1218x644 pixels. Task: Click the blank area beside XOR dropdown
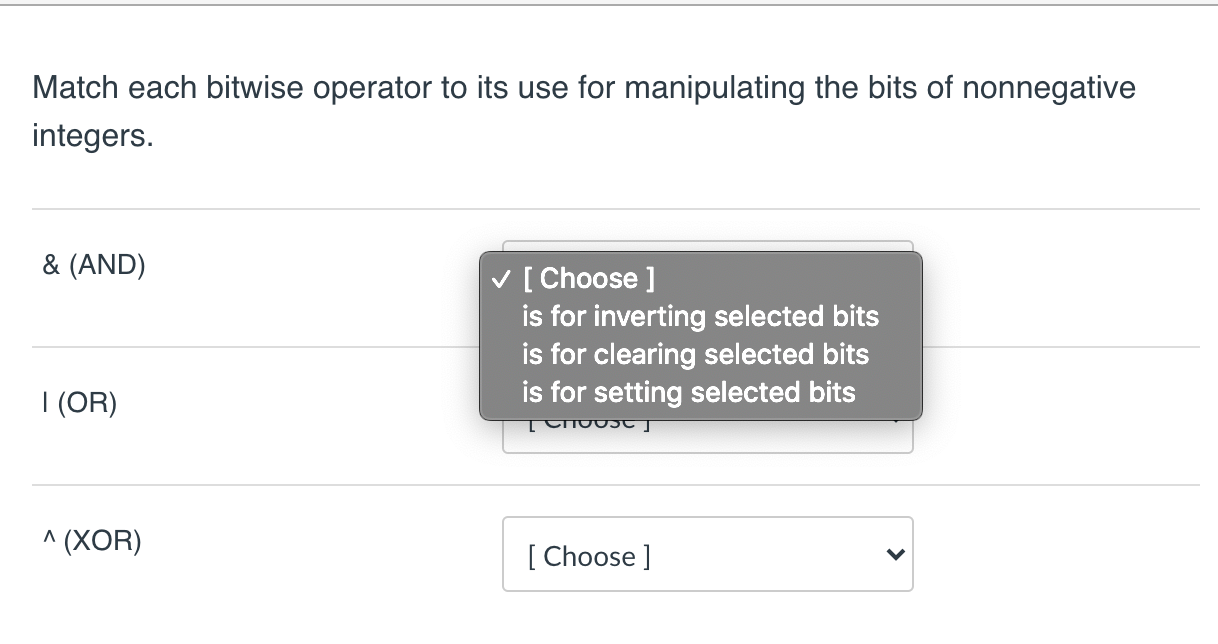coord(1050,554)
